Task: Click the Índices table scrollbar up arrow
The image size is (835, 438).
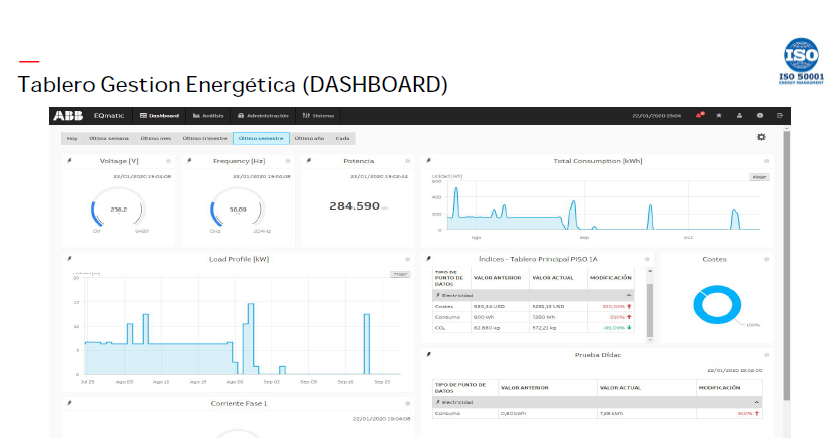Action: [650, 271]
